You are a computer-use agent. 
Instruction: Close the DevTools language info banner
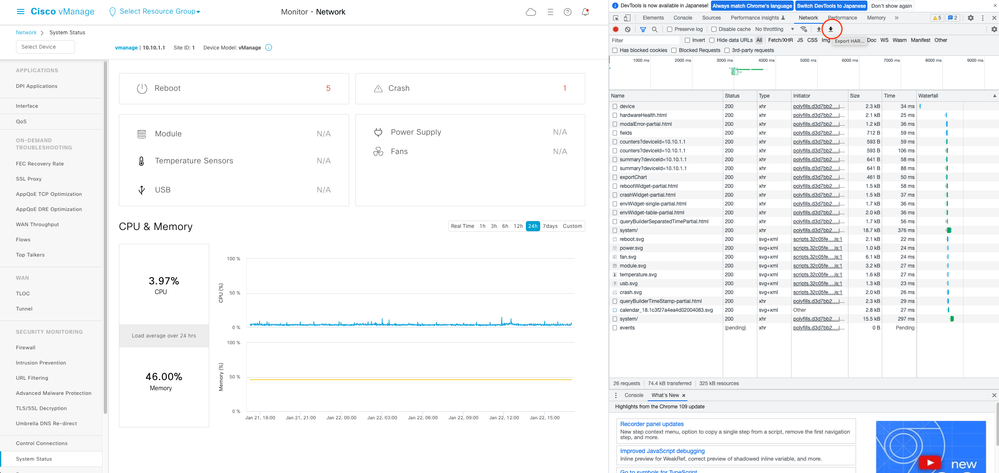point(993,5)
